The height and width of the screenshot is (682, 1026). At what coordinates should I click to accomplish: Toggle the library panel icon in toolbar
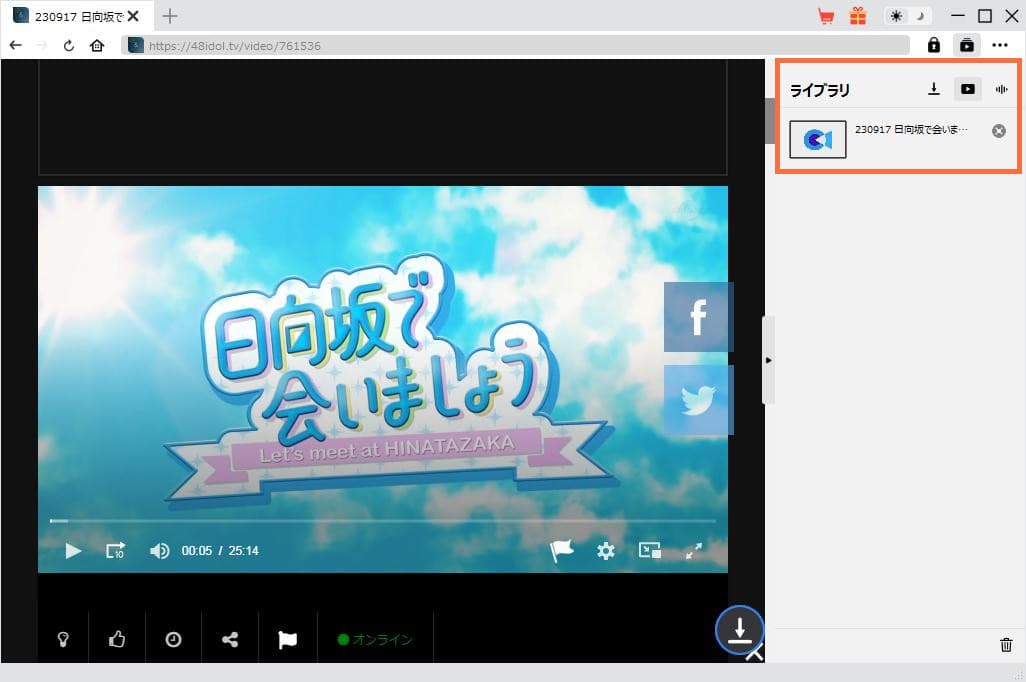tap(966, 45)
